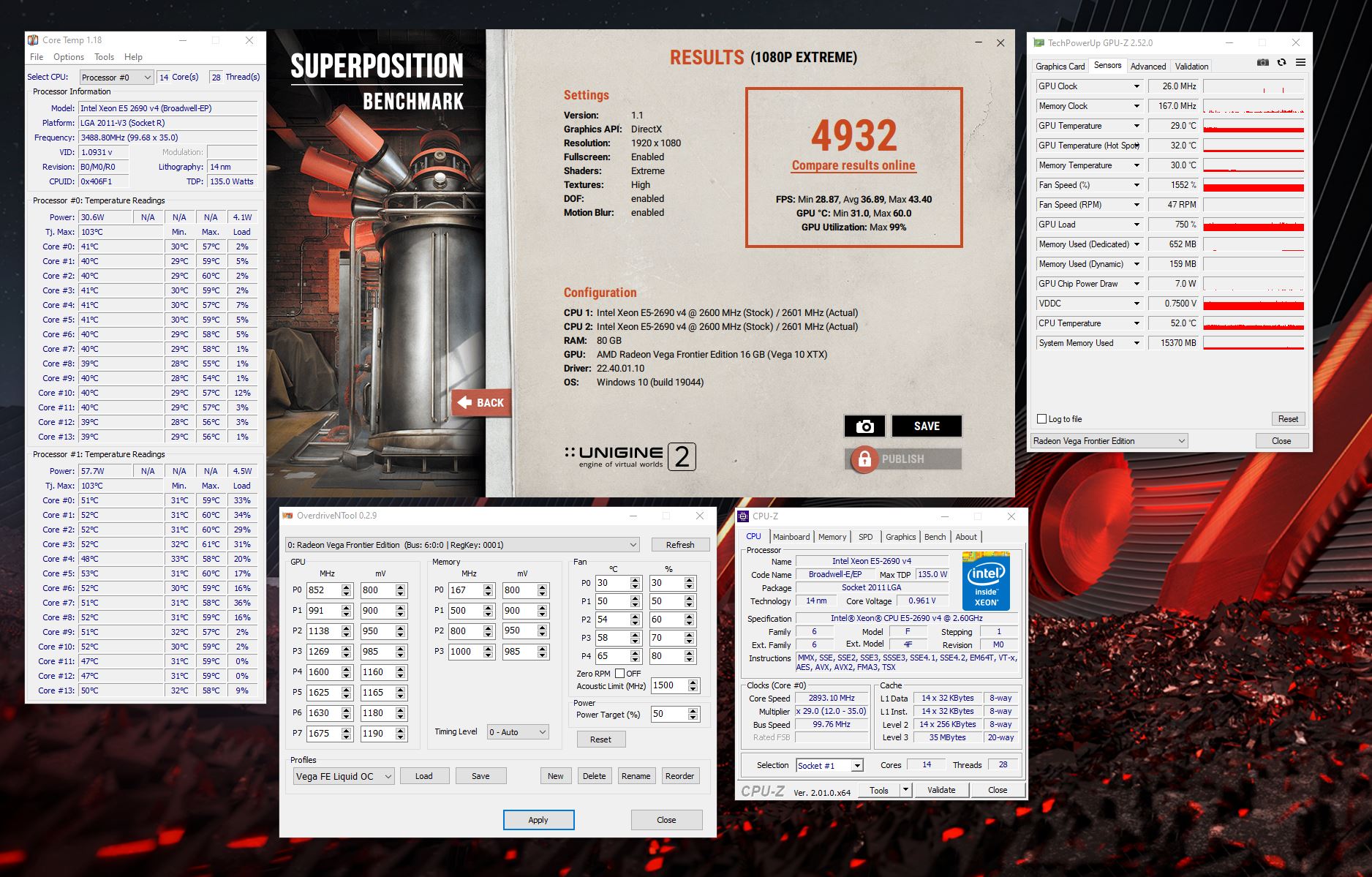The image size is (1372, 877).
Task: Enable Log to file in GPU-Z
Action: coord(1042,419)
